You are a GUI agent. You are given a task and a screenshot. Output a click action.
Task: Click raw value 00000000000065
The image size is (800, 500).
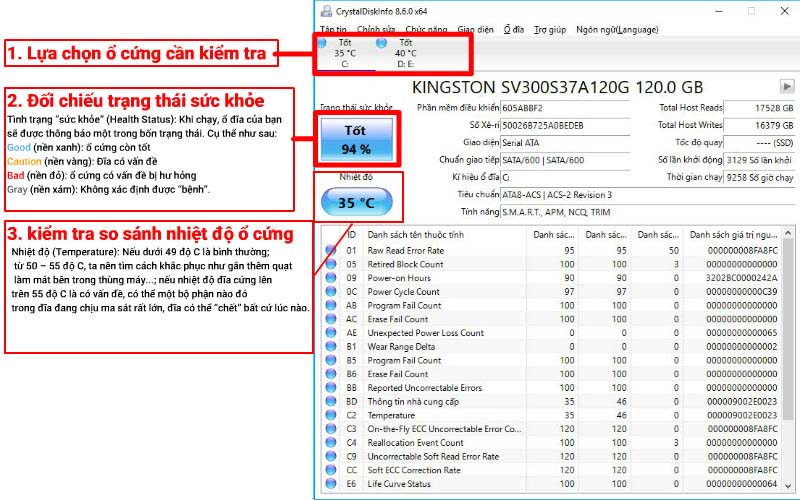coord(742,333)
